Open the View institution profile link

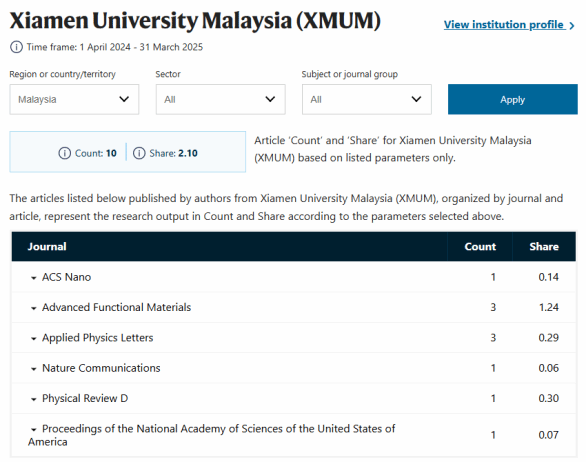tap(509, 25)
